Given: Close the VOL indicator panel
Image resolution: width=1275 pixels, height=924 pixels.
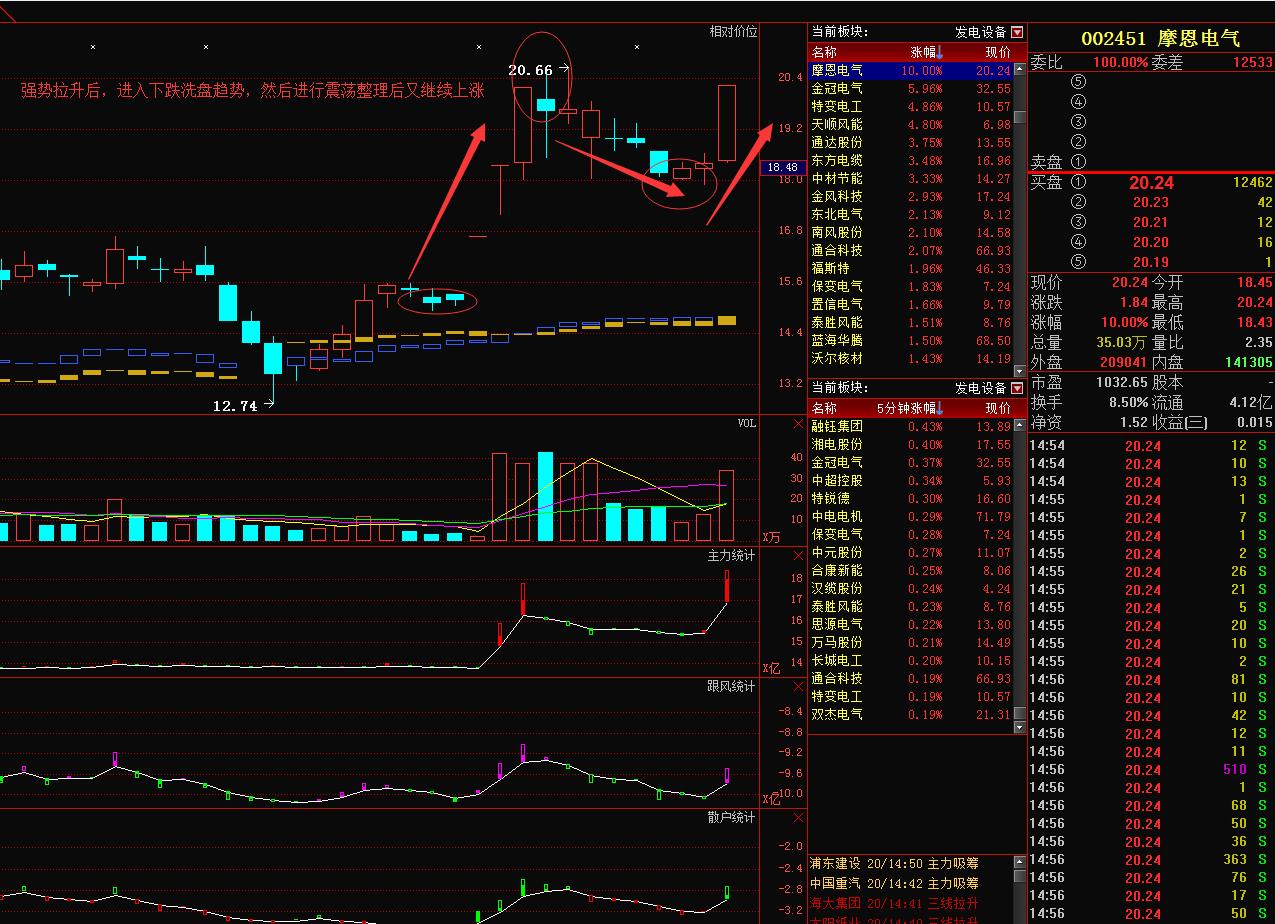Looking at the screenshot, I should pyautogui.click(x=797, y=424).
